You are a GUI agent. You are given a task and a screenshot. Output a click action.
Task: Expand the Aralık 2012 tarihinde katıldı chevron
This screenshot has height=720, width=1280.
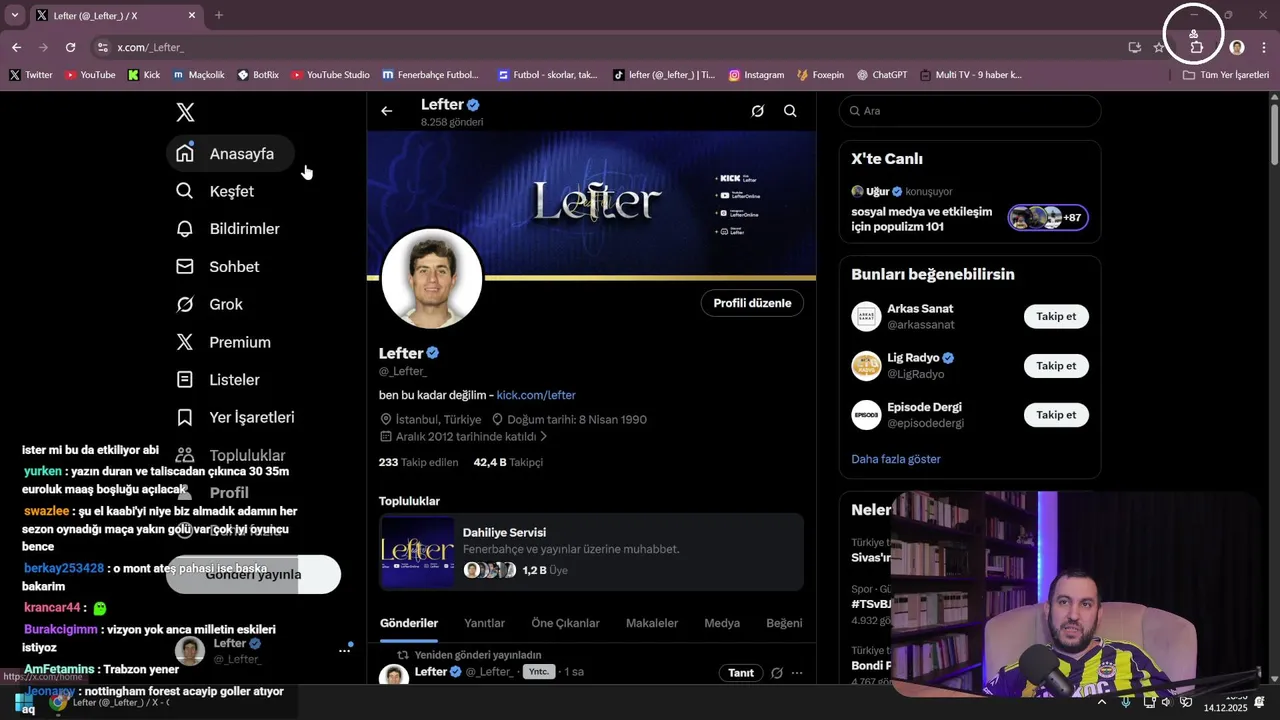click(x=543, y=437)
